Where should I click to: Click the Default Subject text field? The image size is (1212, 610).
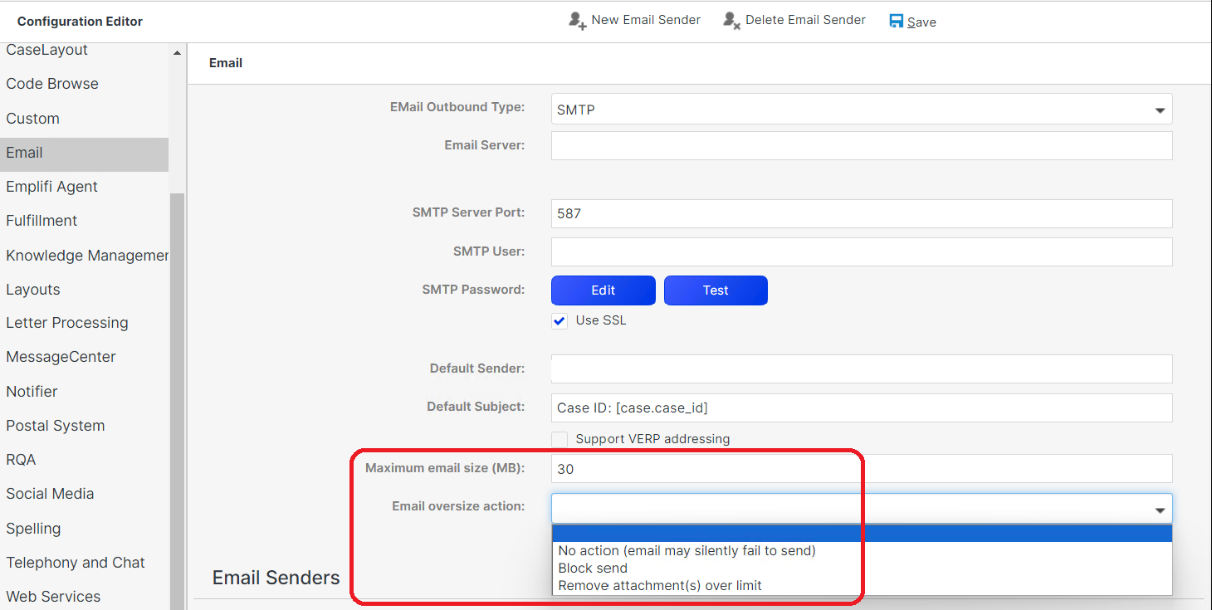[x=860, y=408]
